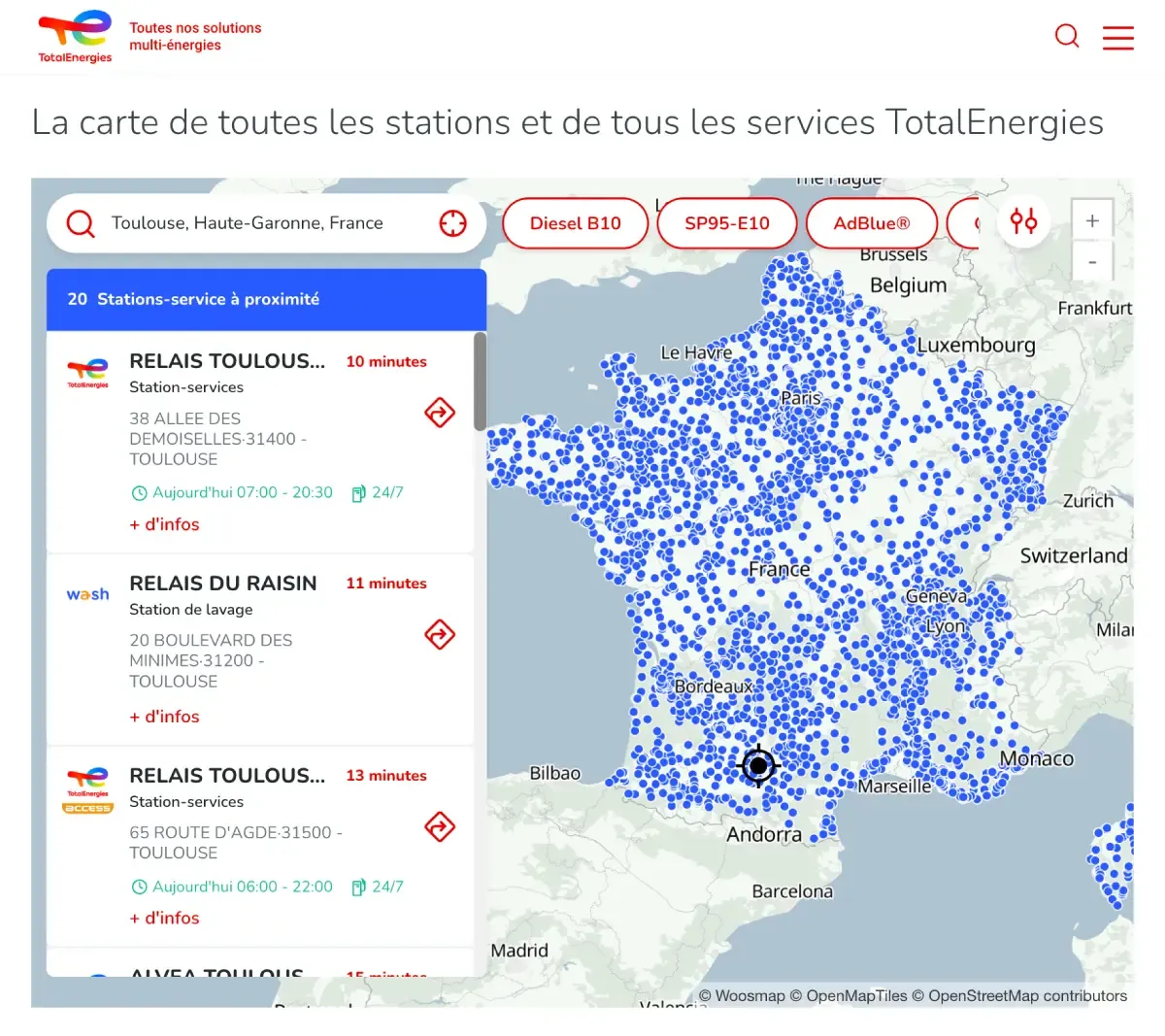Image resolution: width=1165 pixels, height=1036 pixels.
Task: Click the TotalEnergies Access logo on third card
Action: (87, 789)
